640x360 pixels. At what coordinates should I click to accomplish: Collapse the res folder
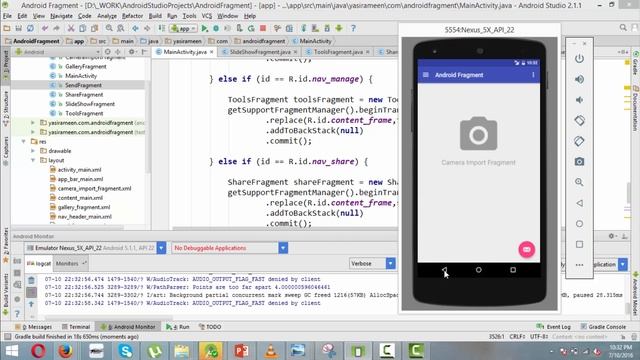tap(24, 142)
